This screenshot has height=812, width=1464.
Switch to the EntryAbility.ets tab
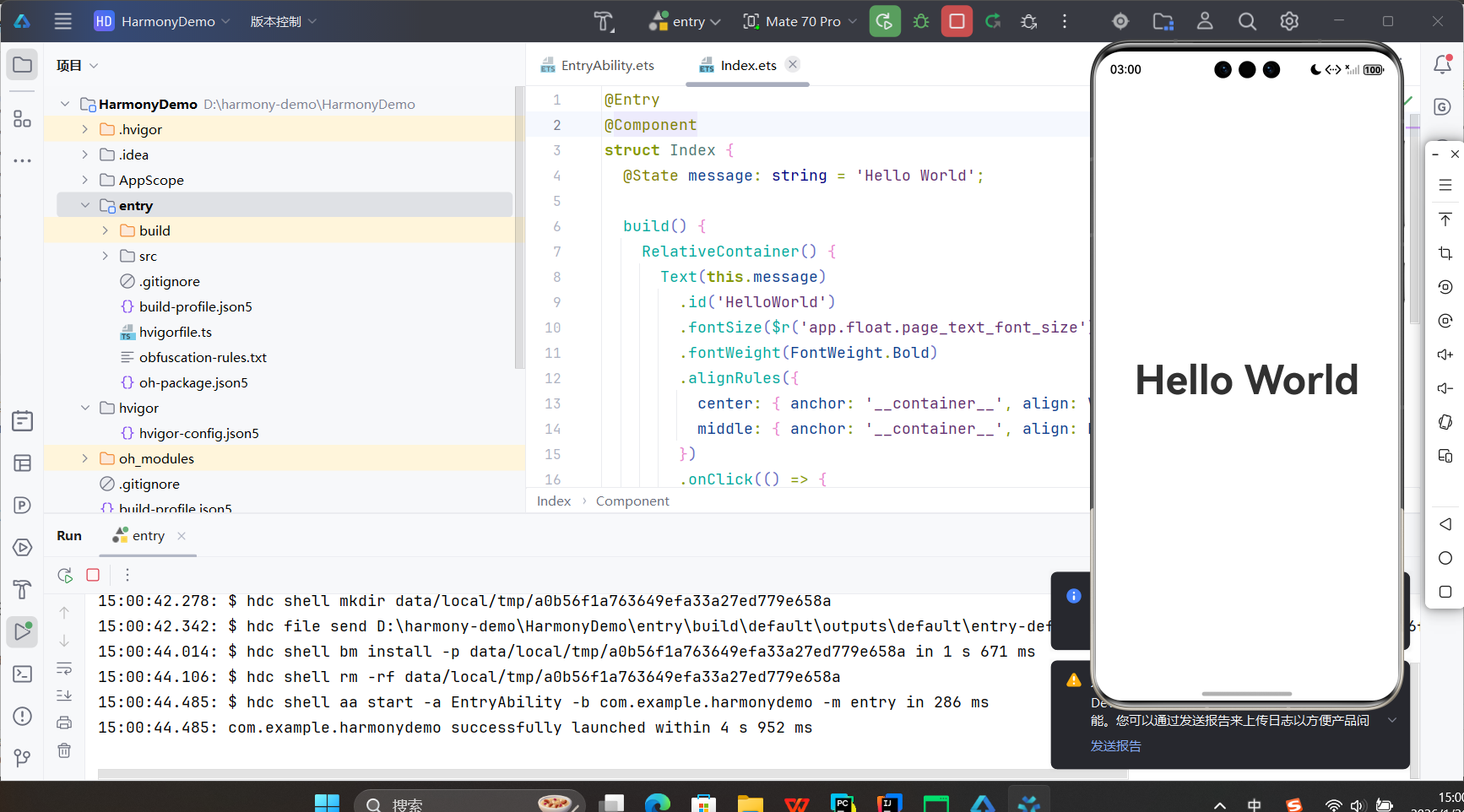(598, 65)
